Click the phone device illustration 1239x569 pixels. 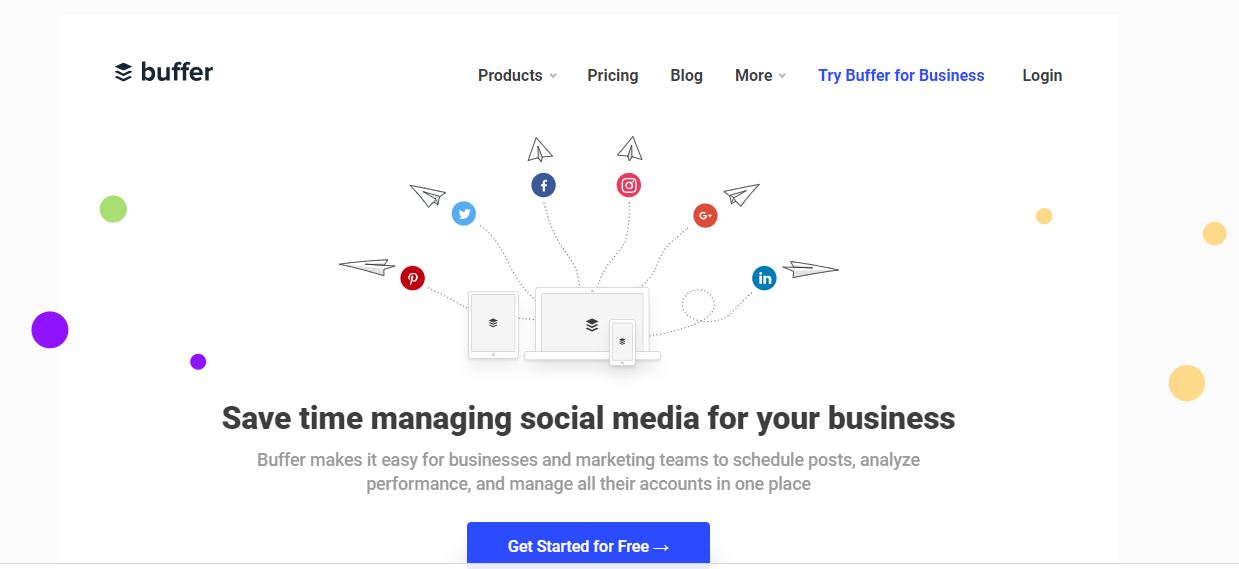622,342
